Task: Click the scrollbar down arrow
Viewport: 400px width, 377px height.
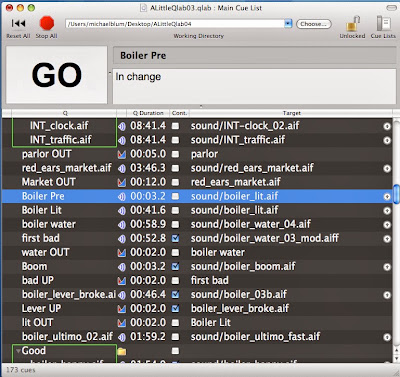Action: tap(396, 359)
